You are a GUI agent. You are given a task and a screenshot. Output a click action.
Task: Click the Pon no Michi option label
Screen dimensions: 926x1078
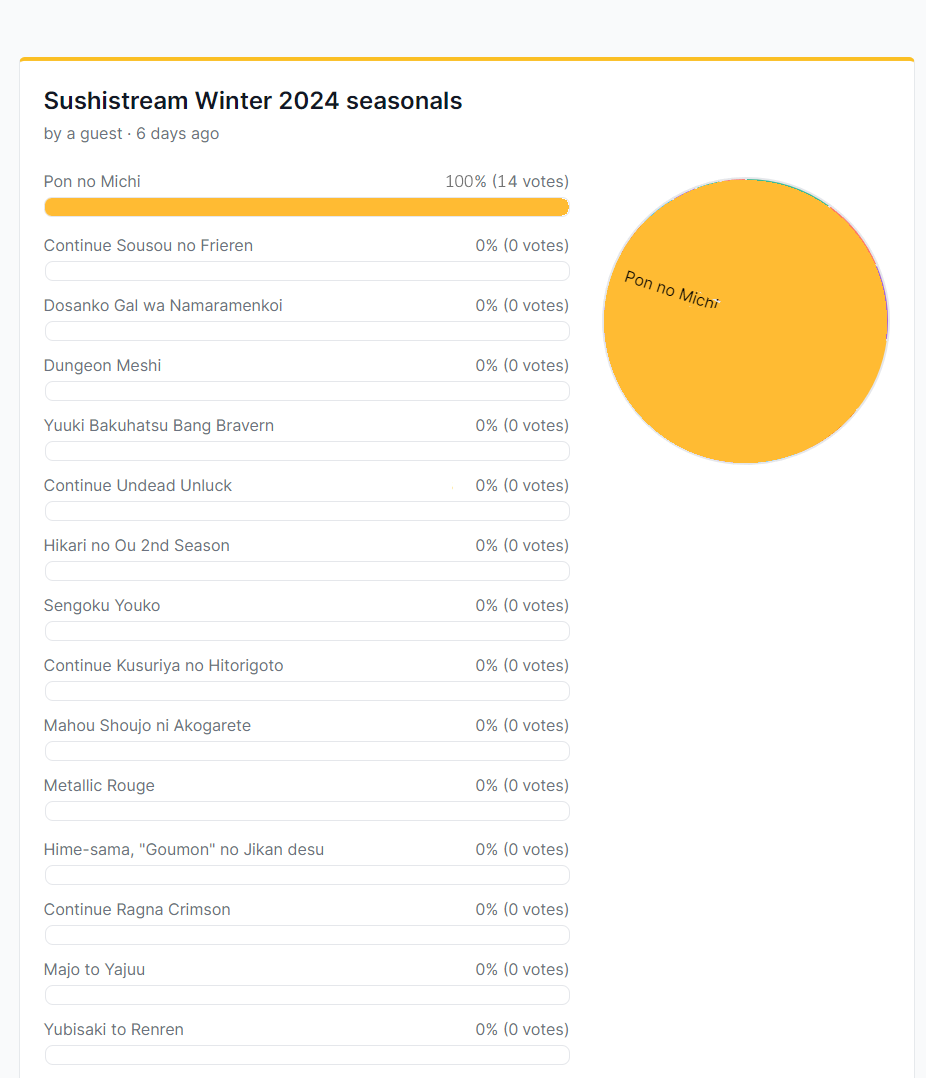[92, 182]
